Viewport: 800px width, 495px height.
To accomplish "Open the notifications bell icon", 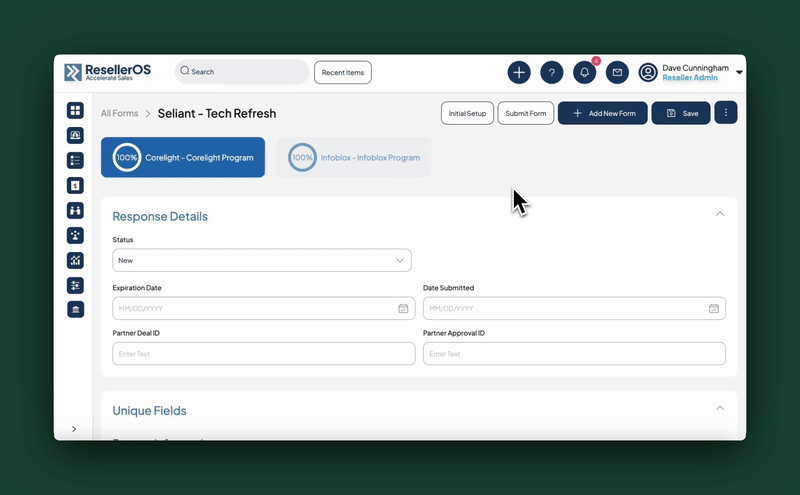I will [x=584, y=72].
